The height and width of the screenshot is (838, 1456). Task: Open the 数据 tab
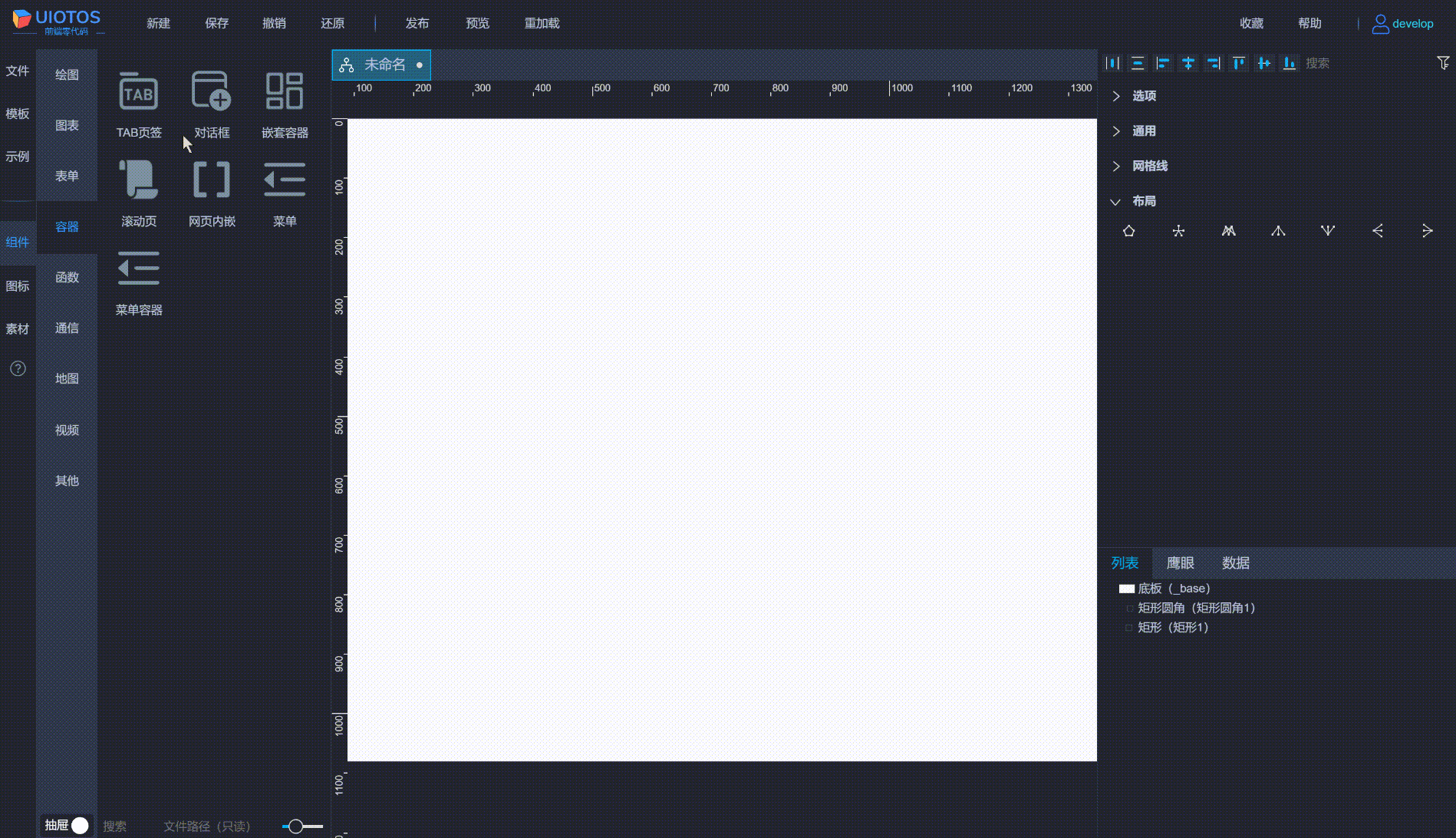[1235, 563]
